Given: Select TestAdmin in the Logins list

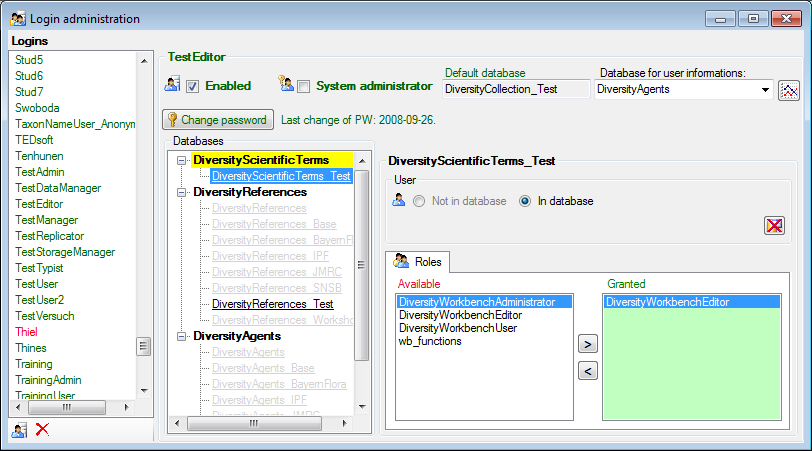Looking at the screenshot, I should pyautogui.click(x=40, y=172).
